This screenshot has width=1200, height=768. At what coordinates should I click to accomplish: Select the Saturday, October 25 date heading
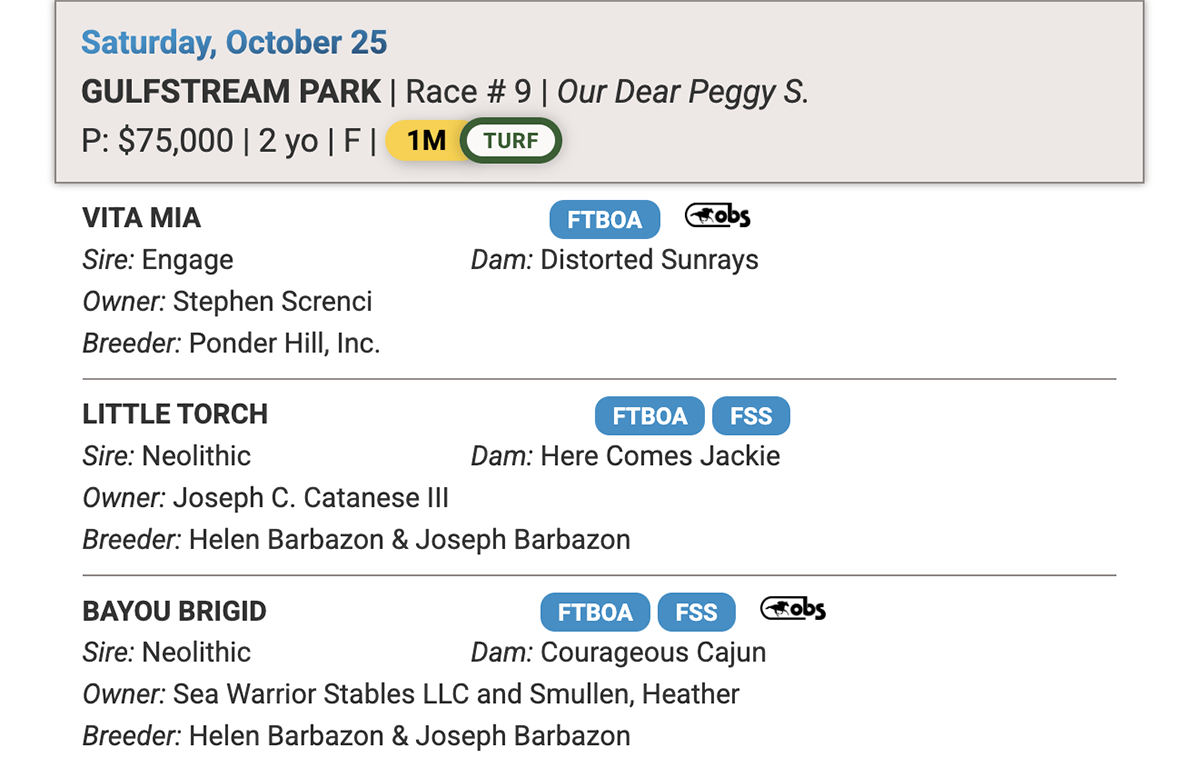[x=234, y=43]
